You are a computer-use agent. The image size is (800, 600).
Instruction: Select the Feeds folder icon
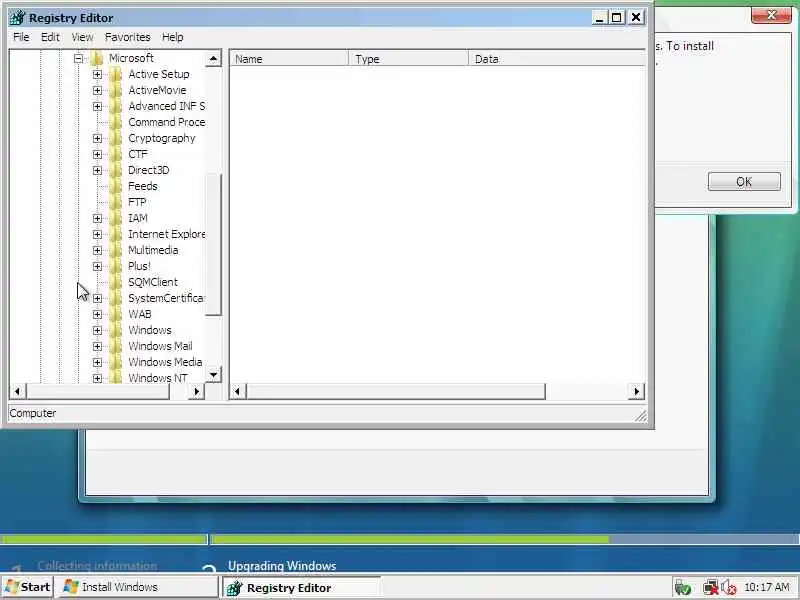(116, 186)
